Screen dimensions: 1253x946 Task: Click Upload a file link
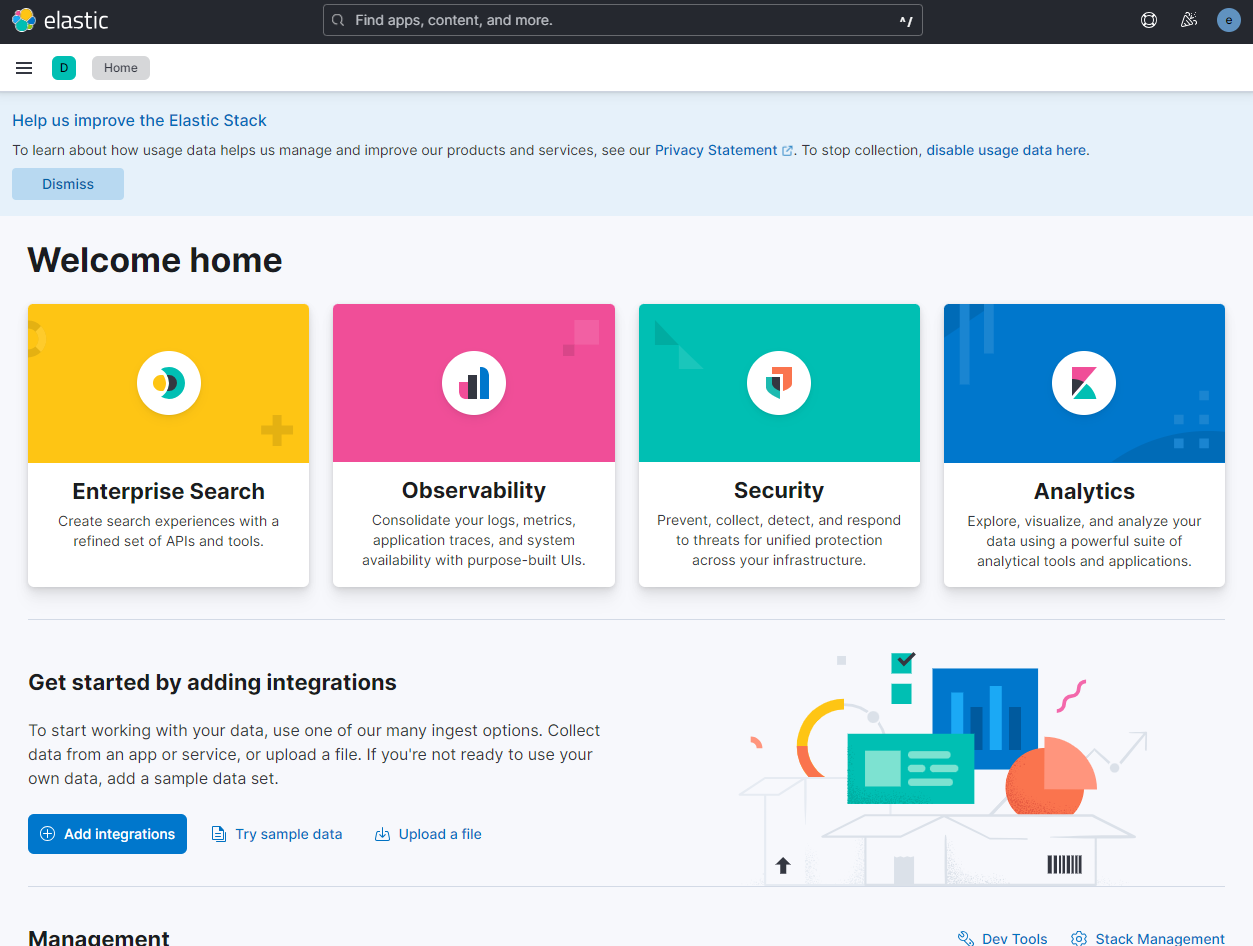(440, 834)
